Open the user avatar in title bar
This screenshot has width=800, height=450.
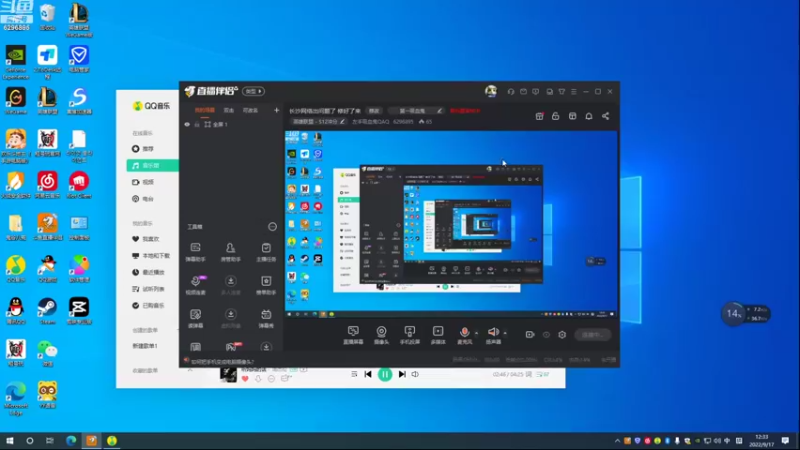[x=491, y=91]
